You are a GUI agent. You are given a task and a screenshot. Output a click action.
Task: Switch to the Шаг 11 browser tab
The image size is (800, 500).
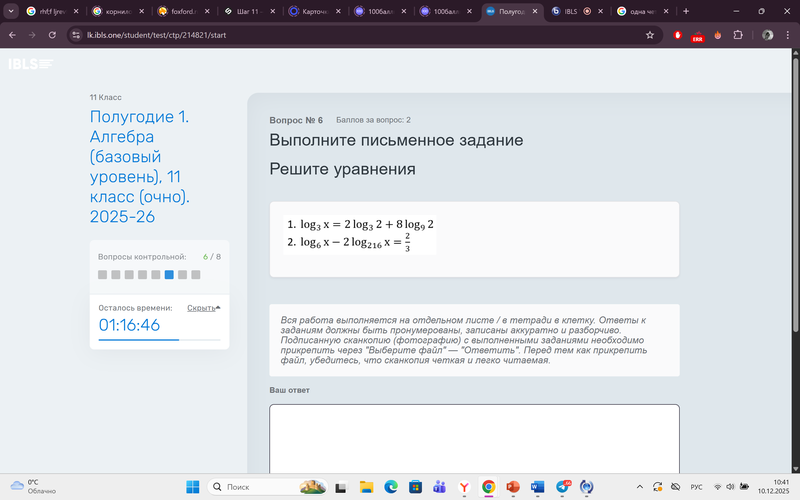(x=247, y=11)
